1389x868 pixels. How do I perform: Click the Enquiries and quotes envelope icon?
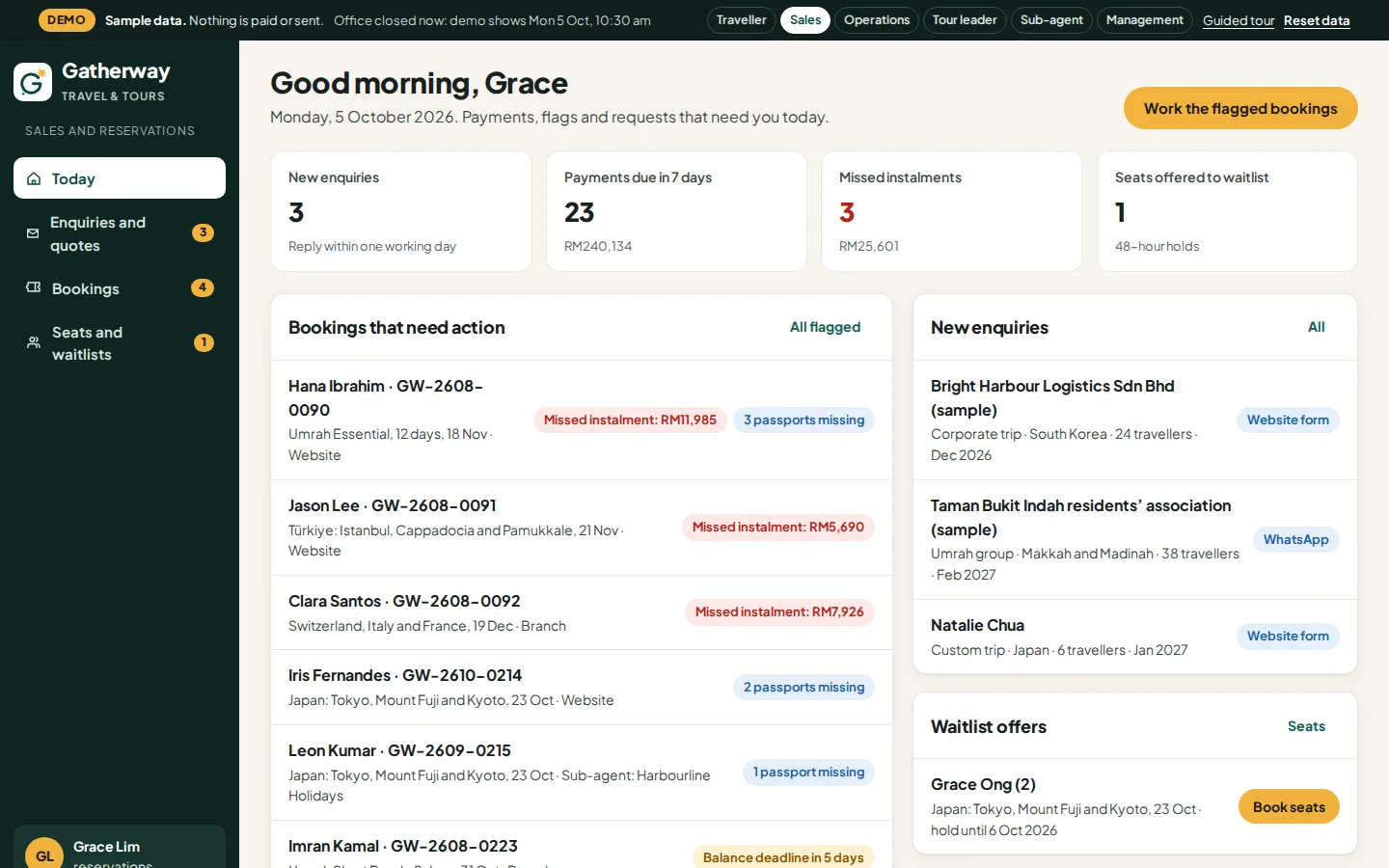33,233
